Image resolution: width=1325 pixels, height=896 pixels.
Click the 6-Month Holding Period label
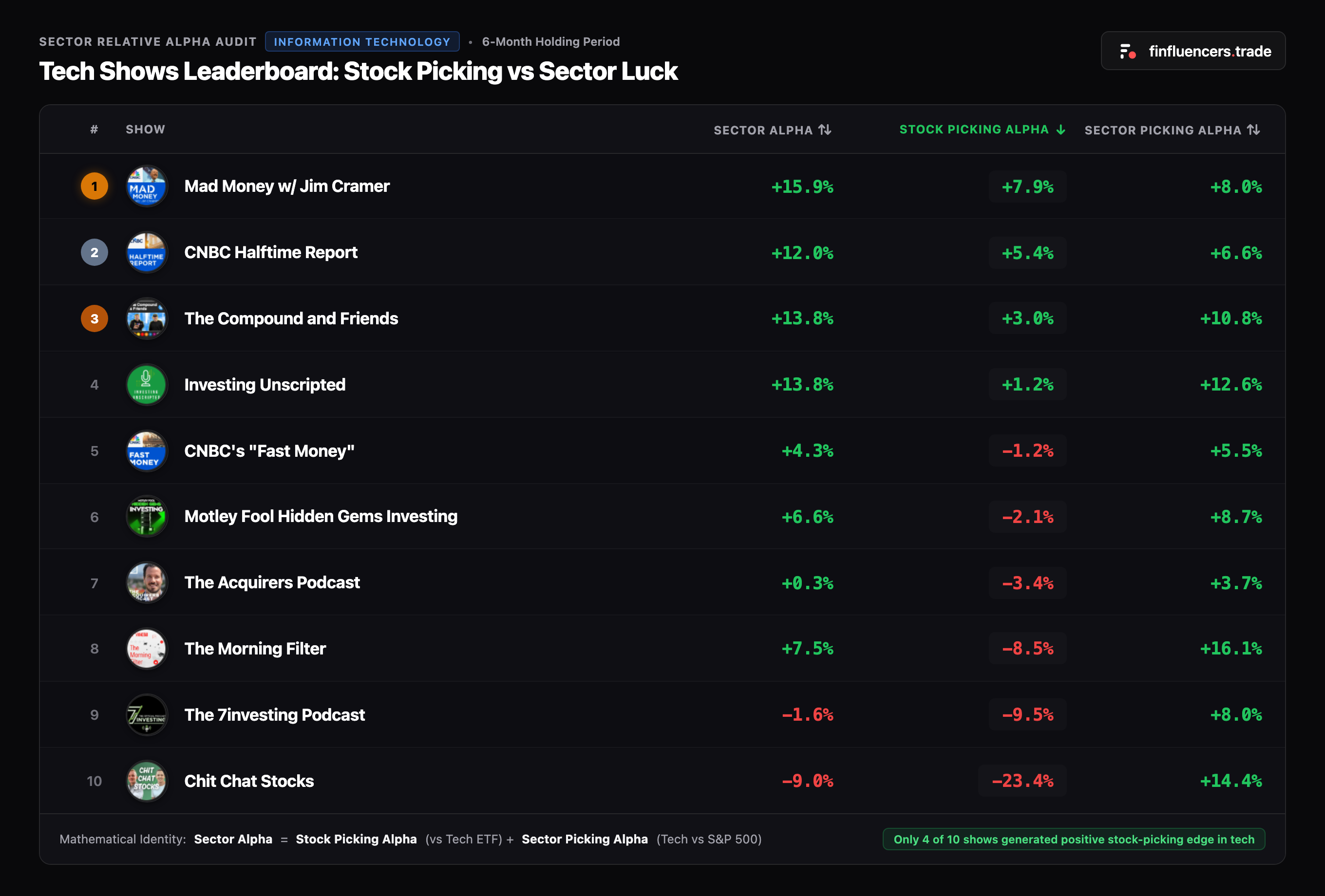[x=551, y=41]
